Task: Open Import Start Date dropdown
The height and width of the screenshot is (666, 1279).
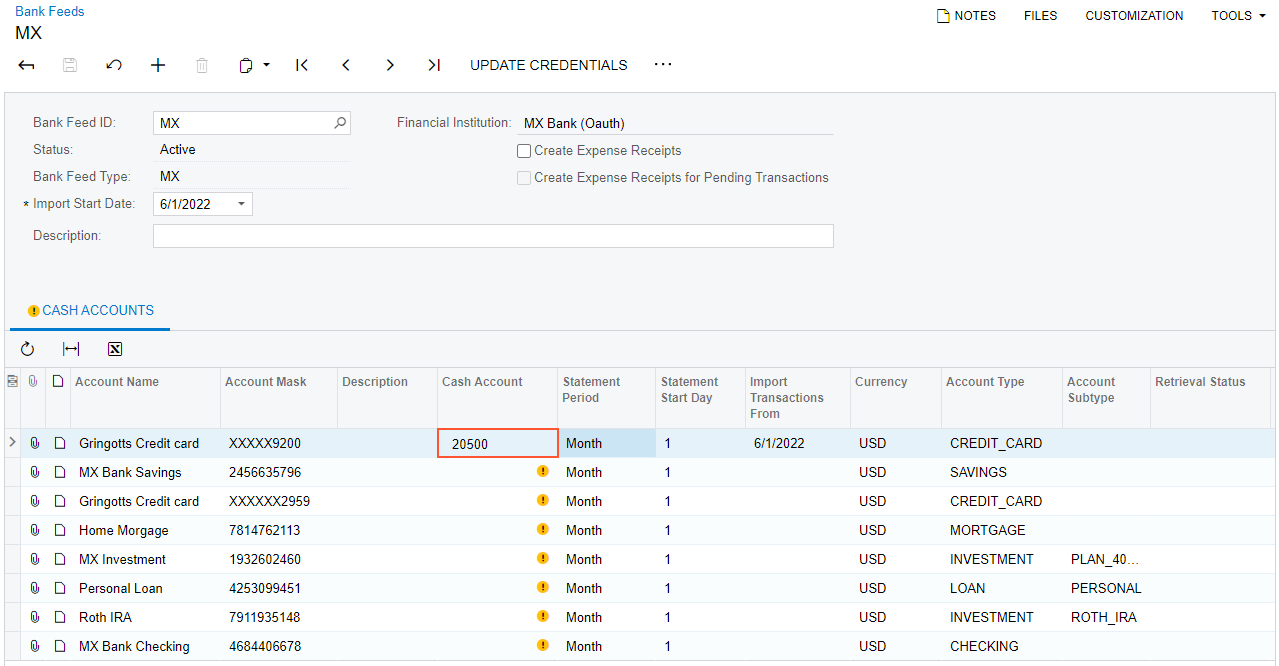Action: point(241,204)
